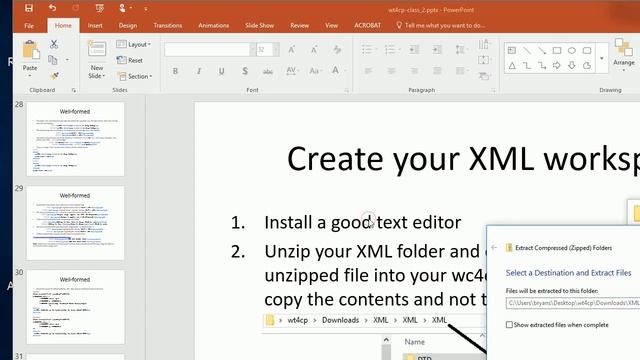Open Customize Quick Access Toolbar dropdown
The width and height of the screenshot is (640, 360).
146,9
